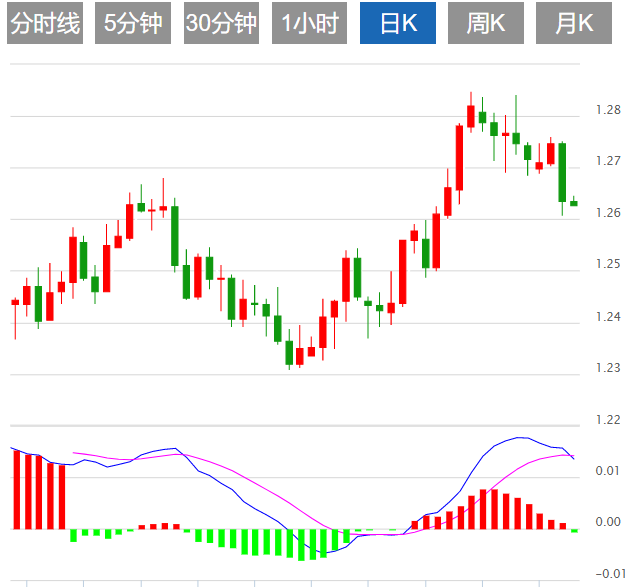Click the -0.01 MACD axis label
Viewport: 638px width, 587px height.
611,574
